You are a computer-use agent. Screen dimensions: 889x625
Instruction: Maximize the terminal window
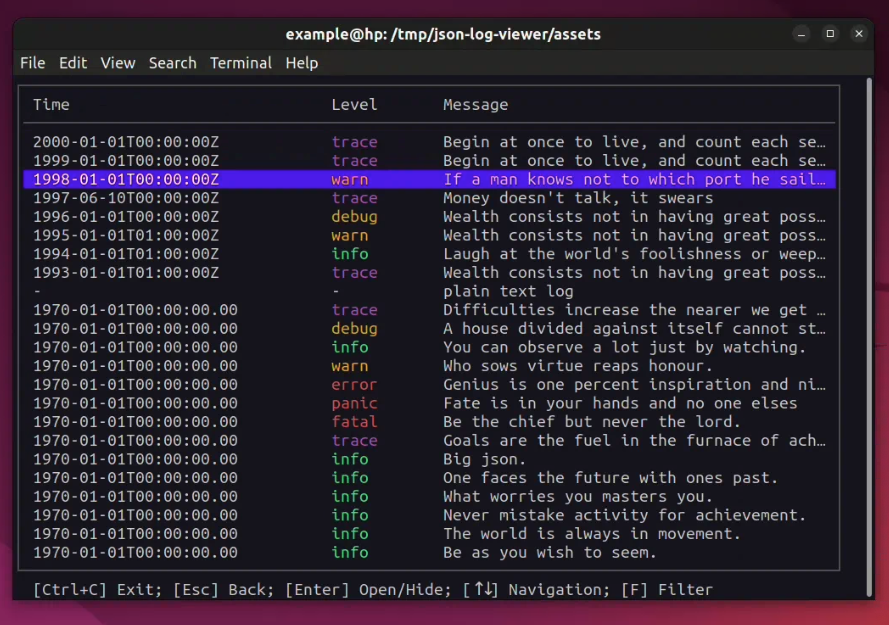pos(830,34)
